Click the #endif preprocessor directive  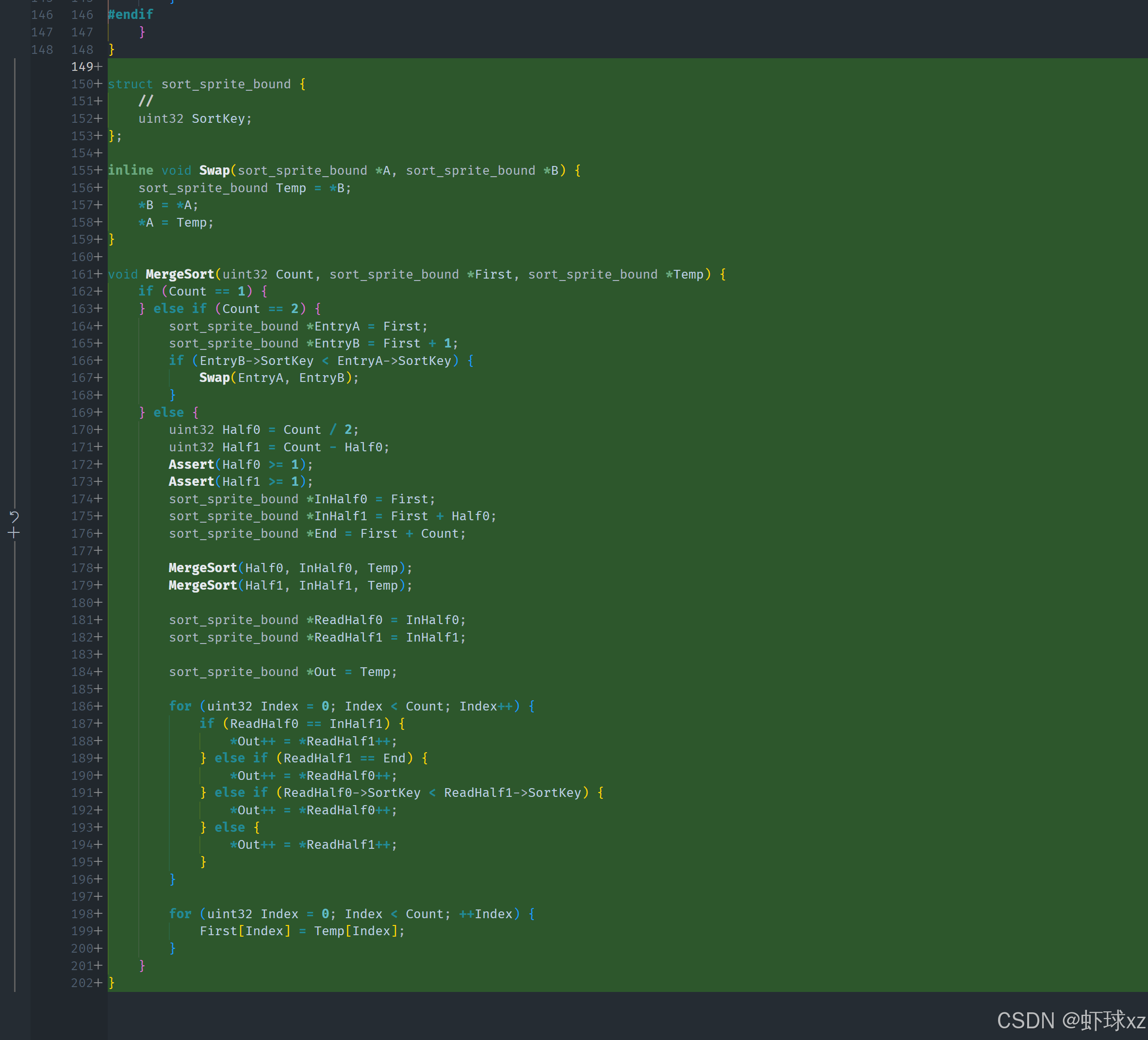tap(131, 14)
